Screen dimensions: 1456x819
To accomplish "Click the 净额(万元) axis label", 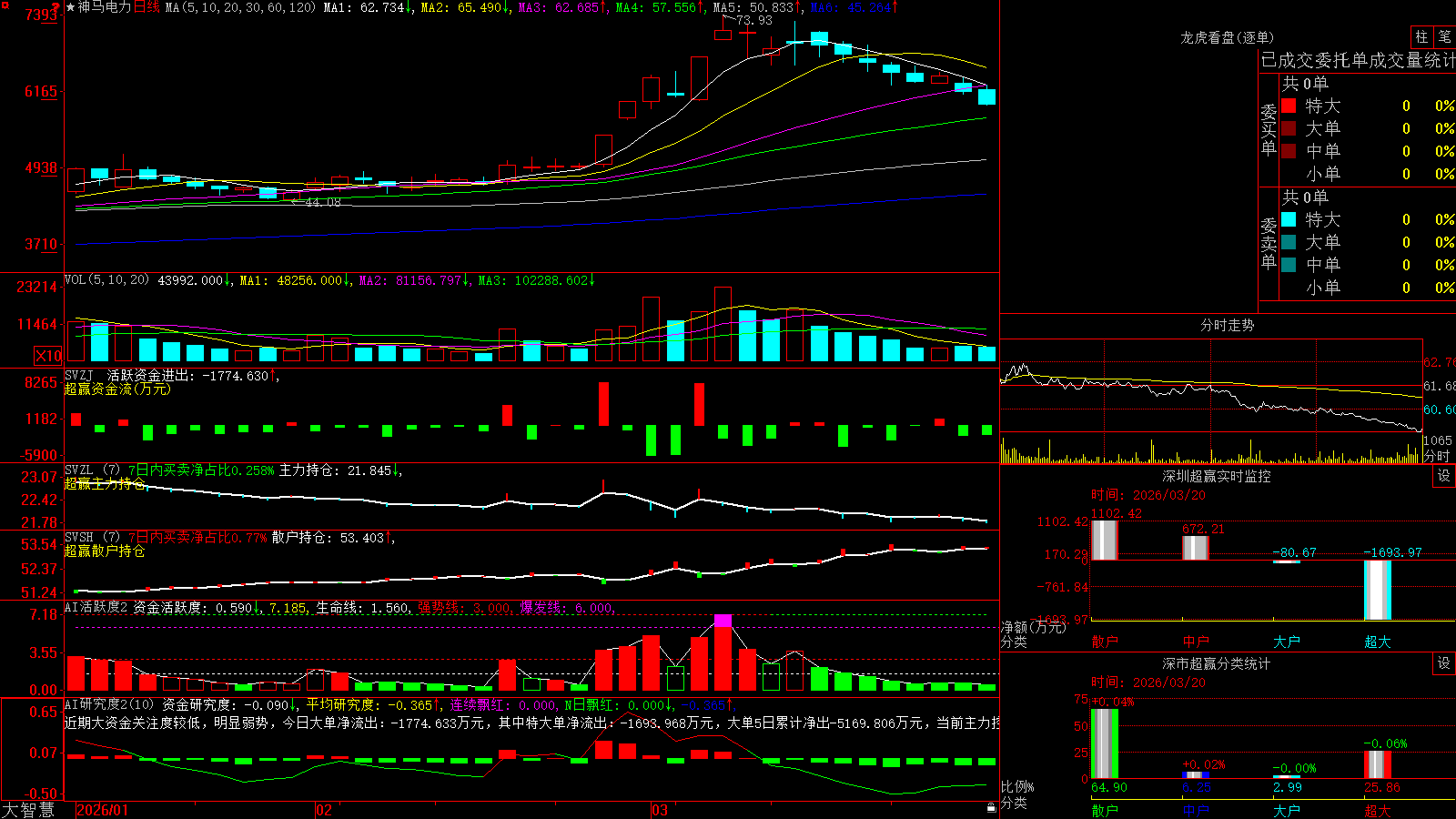I will (x=1033, y=627).
